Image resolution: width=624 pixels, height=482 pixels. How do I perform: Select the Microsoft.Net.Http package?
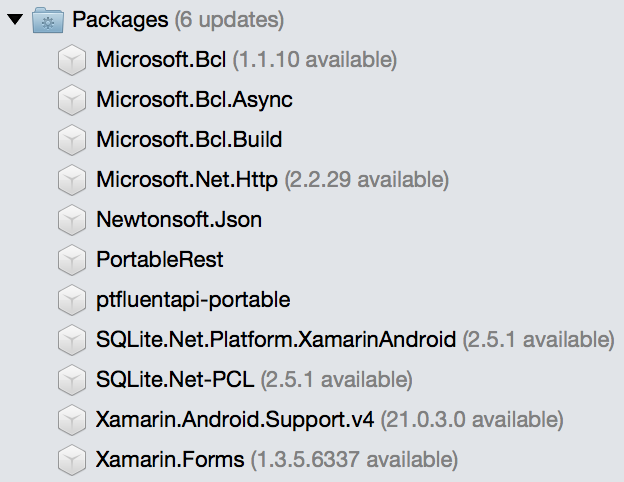click(x=187, y=180)
